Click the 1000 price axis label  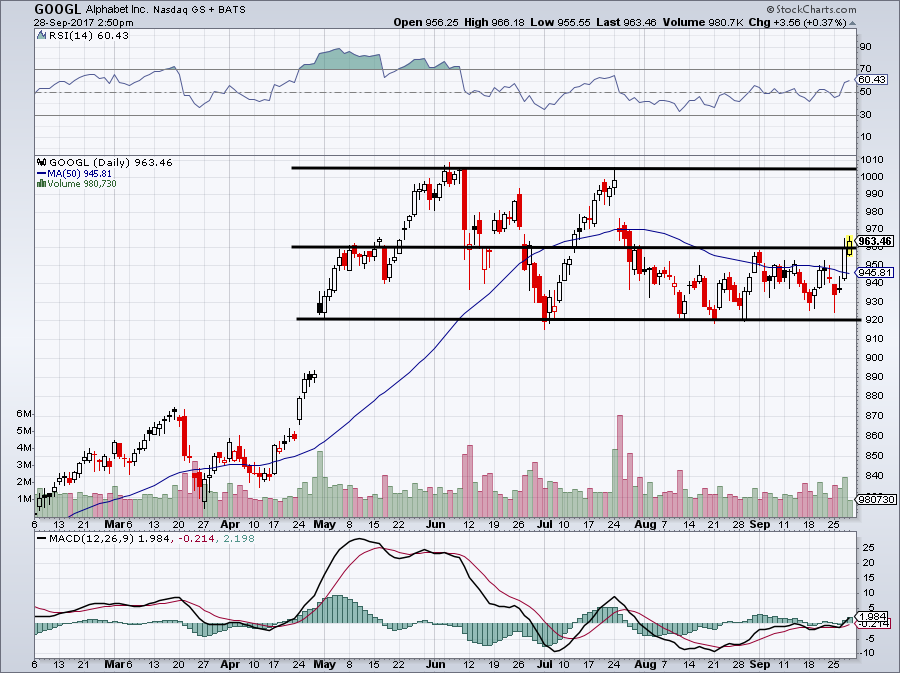click(x=871, y=177)
